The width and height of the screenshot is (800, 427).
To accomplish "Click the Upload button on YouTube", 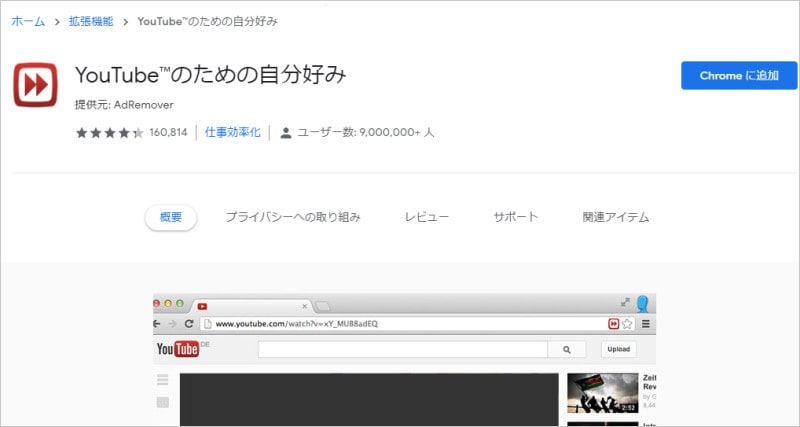I will coord(619,349).
